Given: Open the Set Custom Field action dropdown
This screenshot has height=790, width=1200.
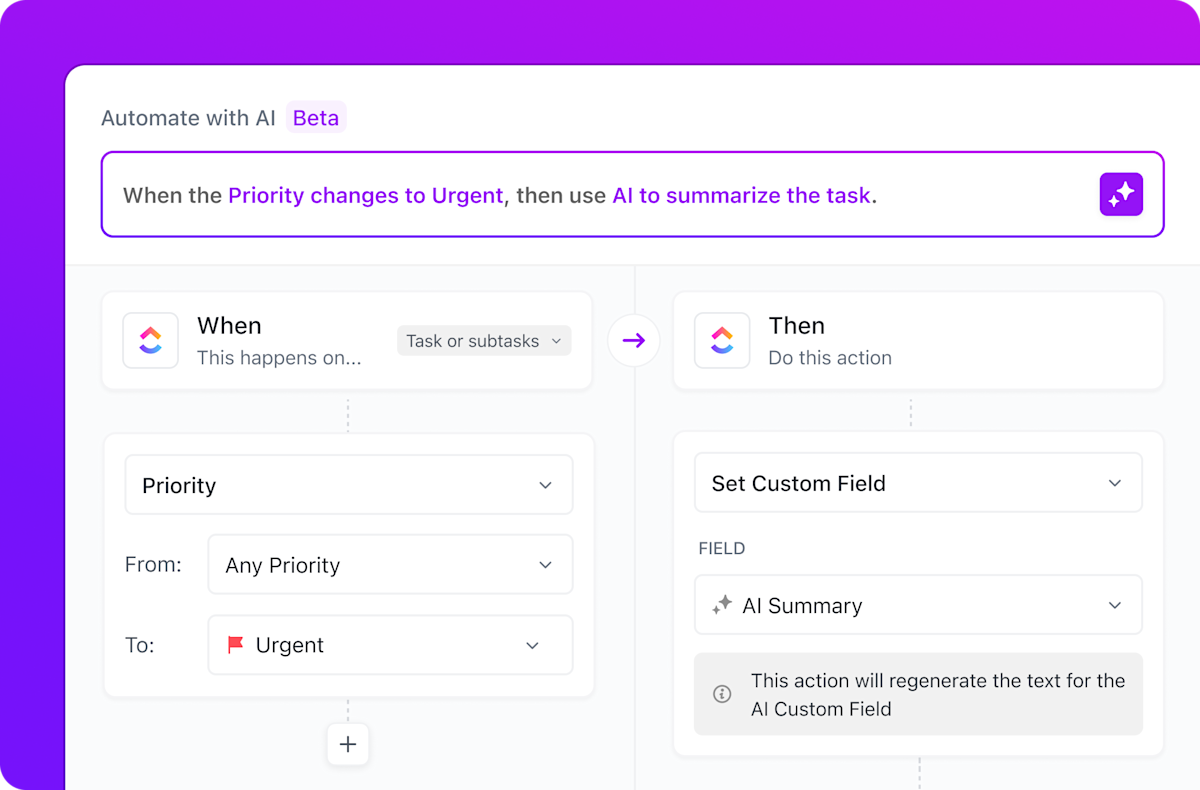Looking at the screenshot, I should (917, 482).
